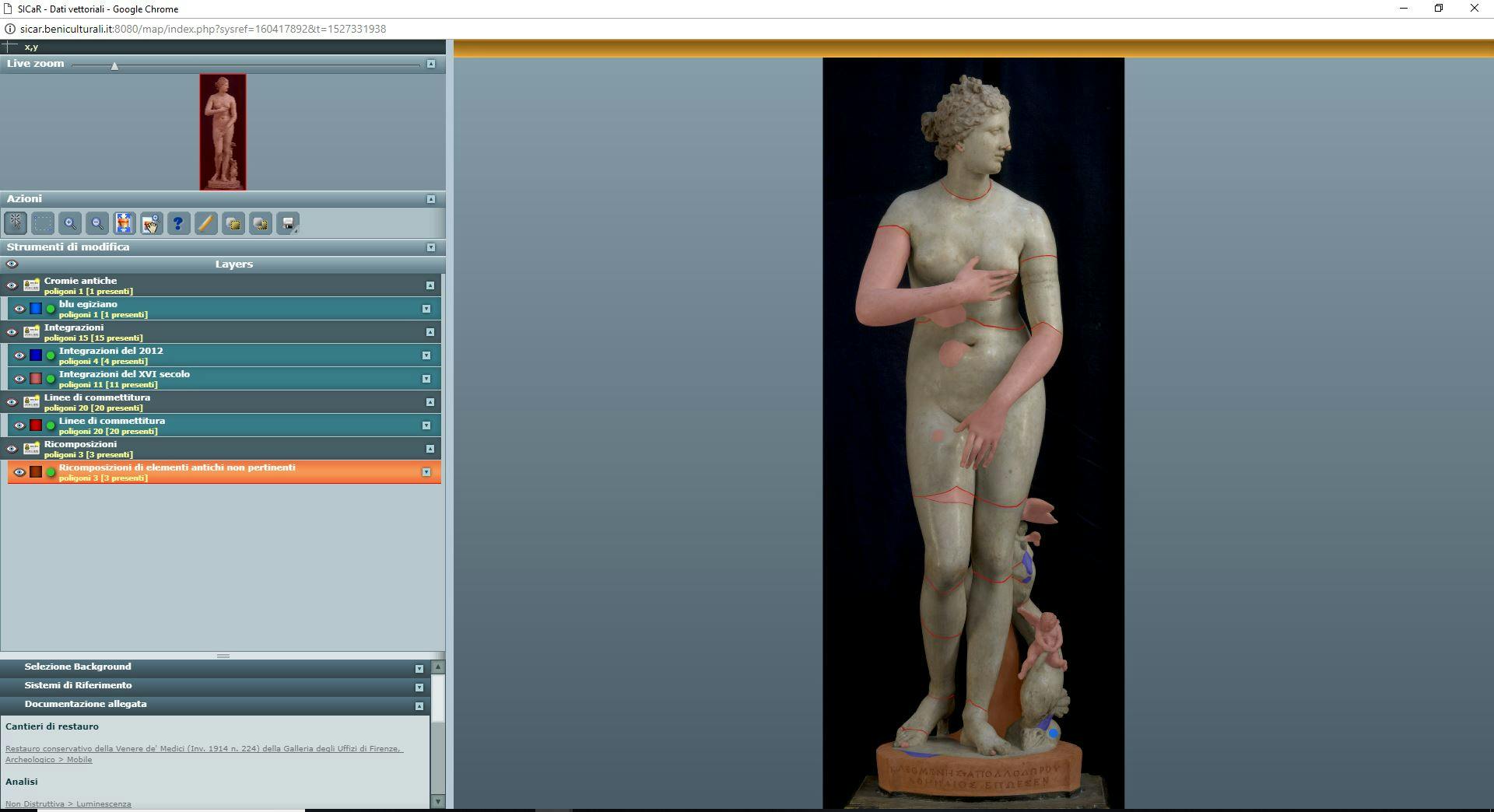1494x812 pixels.
Task: Click the first layer-copy icon in Azioni
Action: [233, 224]
